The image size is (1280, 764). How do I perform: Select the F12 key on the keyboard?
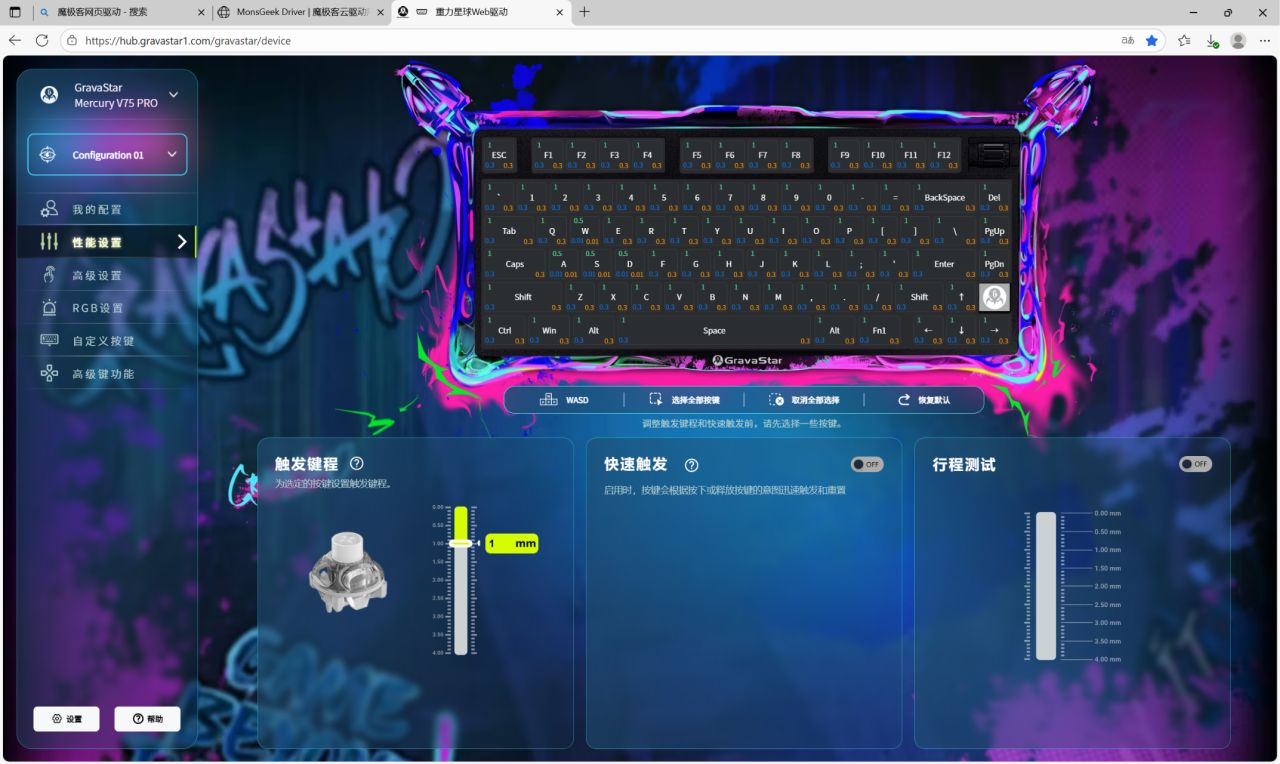(944, 155)
